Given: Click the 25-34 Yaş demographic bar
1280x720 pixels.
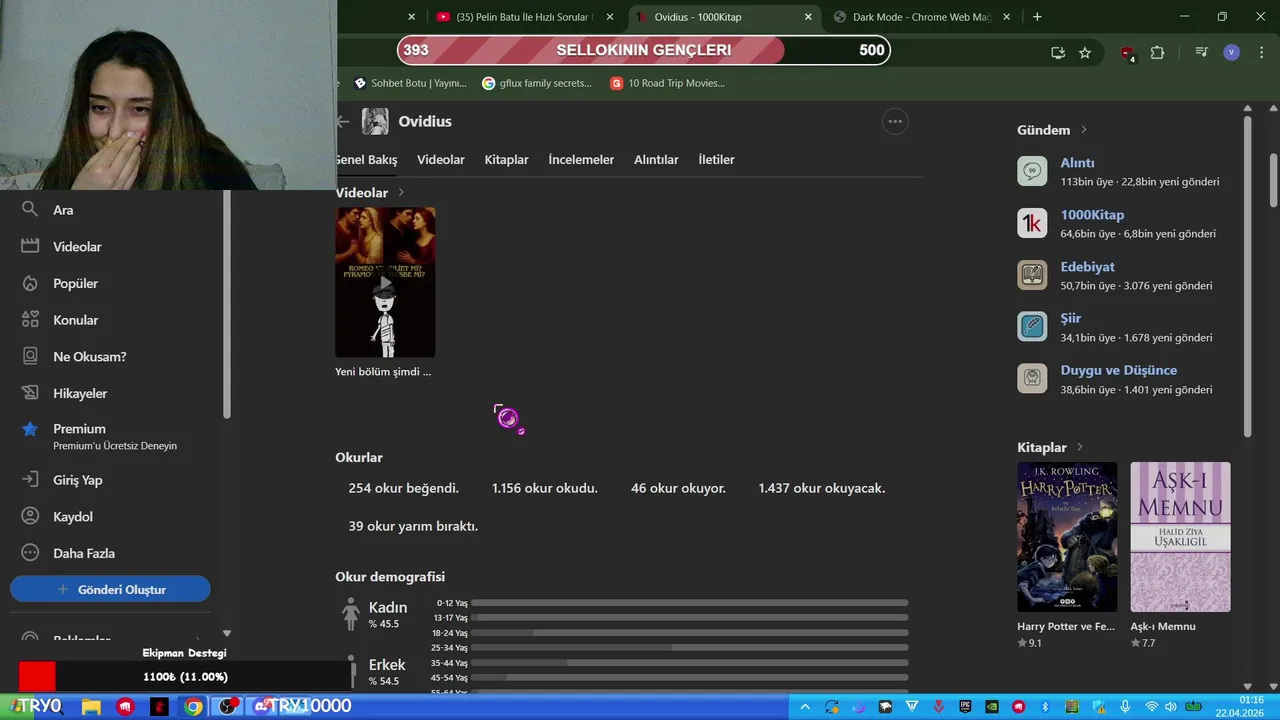Looking at the screenshot, I should pos(689,648).
